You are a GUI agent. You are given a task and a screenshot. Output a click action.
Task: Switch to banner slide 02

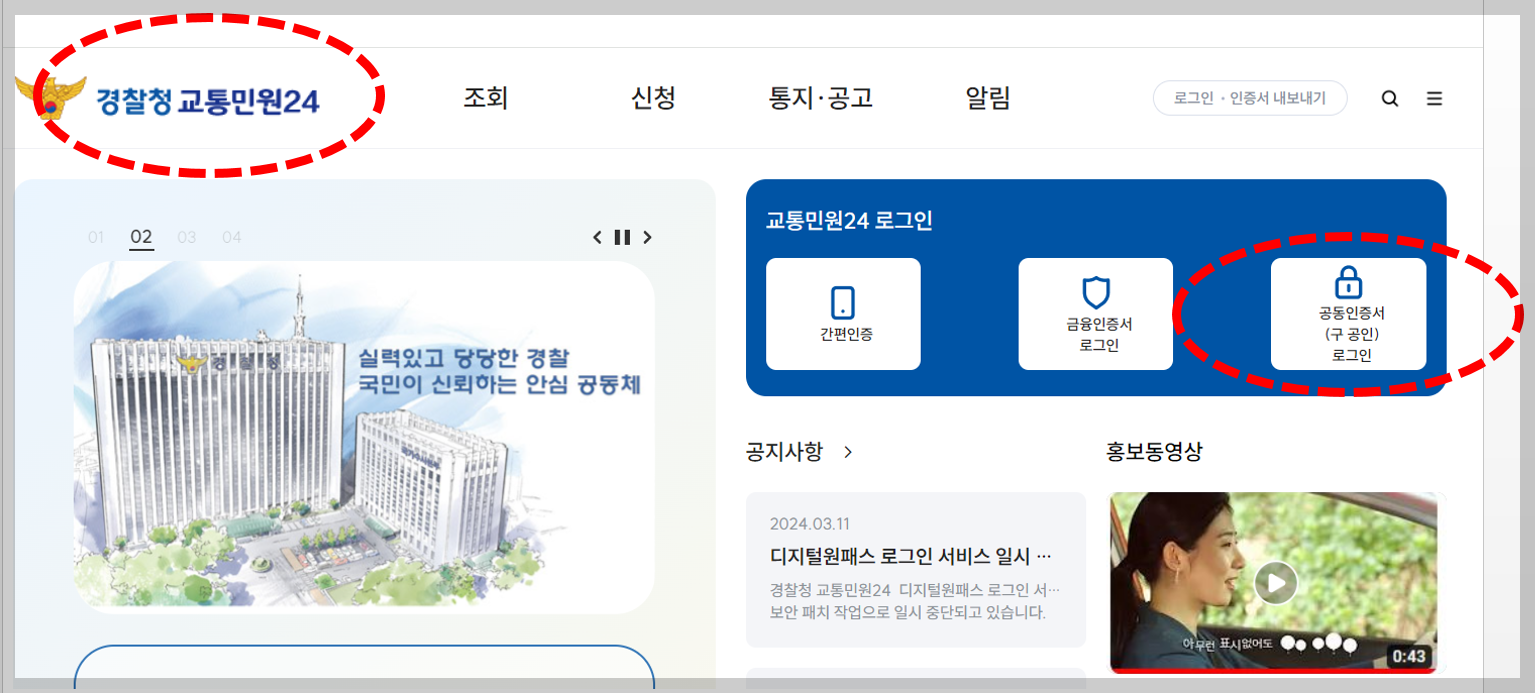click(141, 237)
